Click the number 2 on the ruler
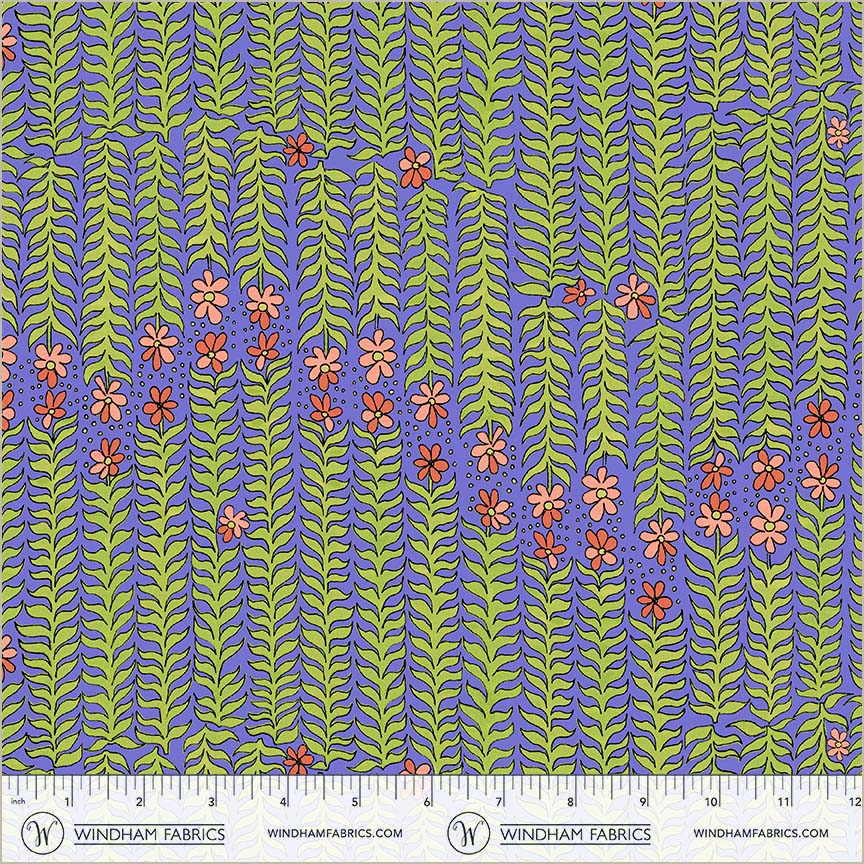This screenshot has height=864, width=864. click(x=139, y=802)
